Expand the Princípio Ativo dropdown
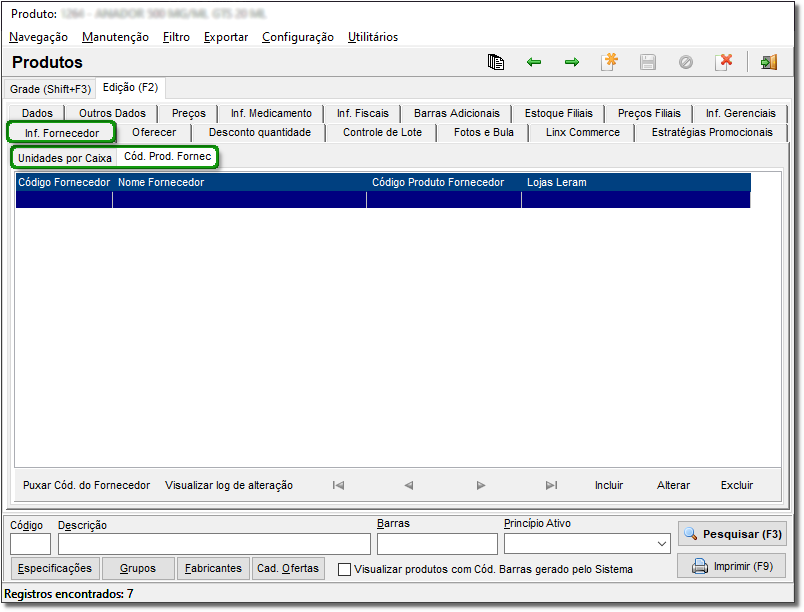The image size is (804, 612). 661,544
